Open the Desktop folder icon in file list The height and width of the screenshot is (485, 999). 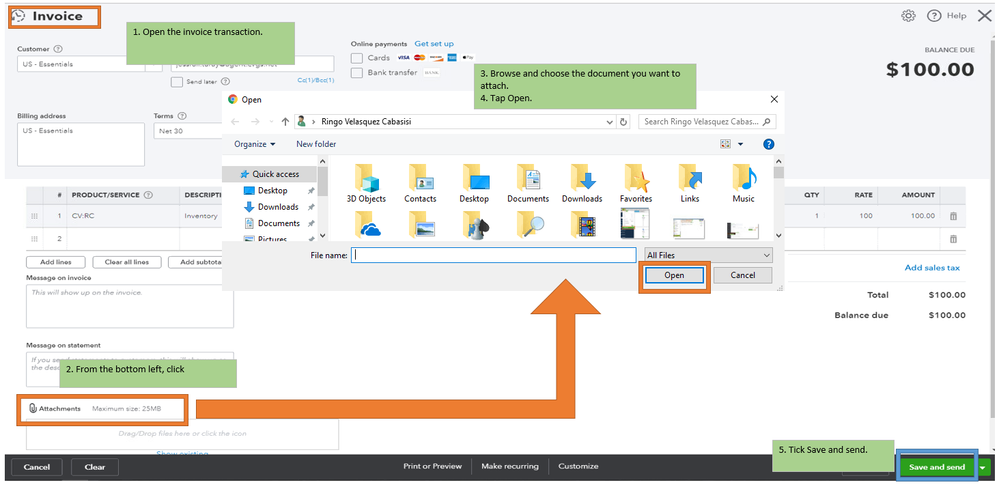(x=474, y=184)
